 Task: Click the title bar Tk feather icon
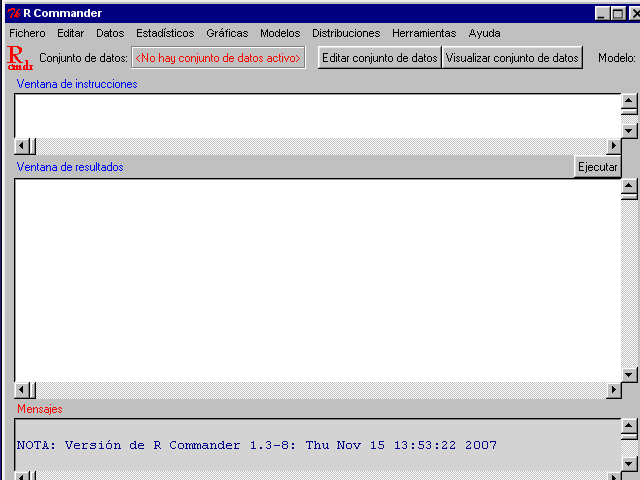13,13
